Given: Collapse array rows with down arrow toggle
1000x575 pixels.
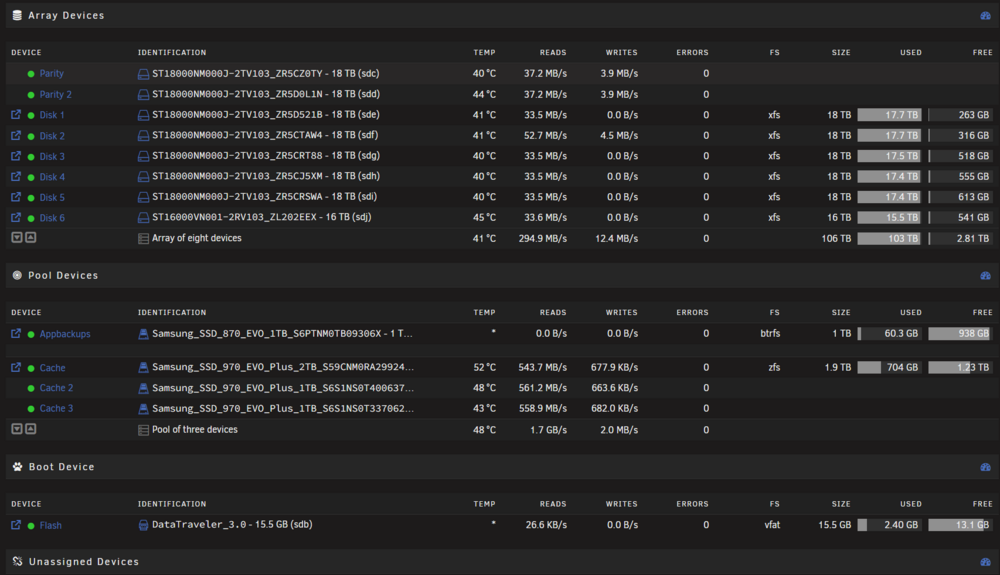Looking at the screenshot, I should 17,237.
